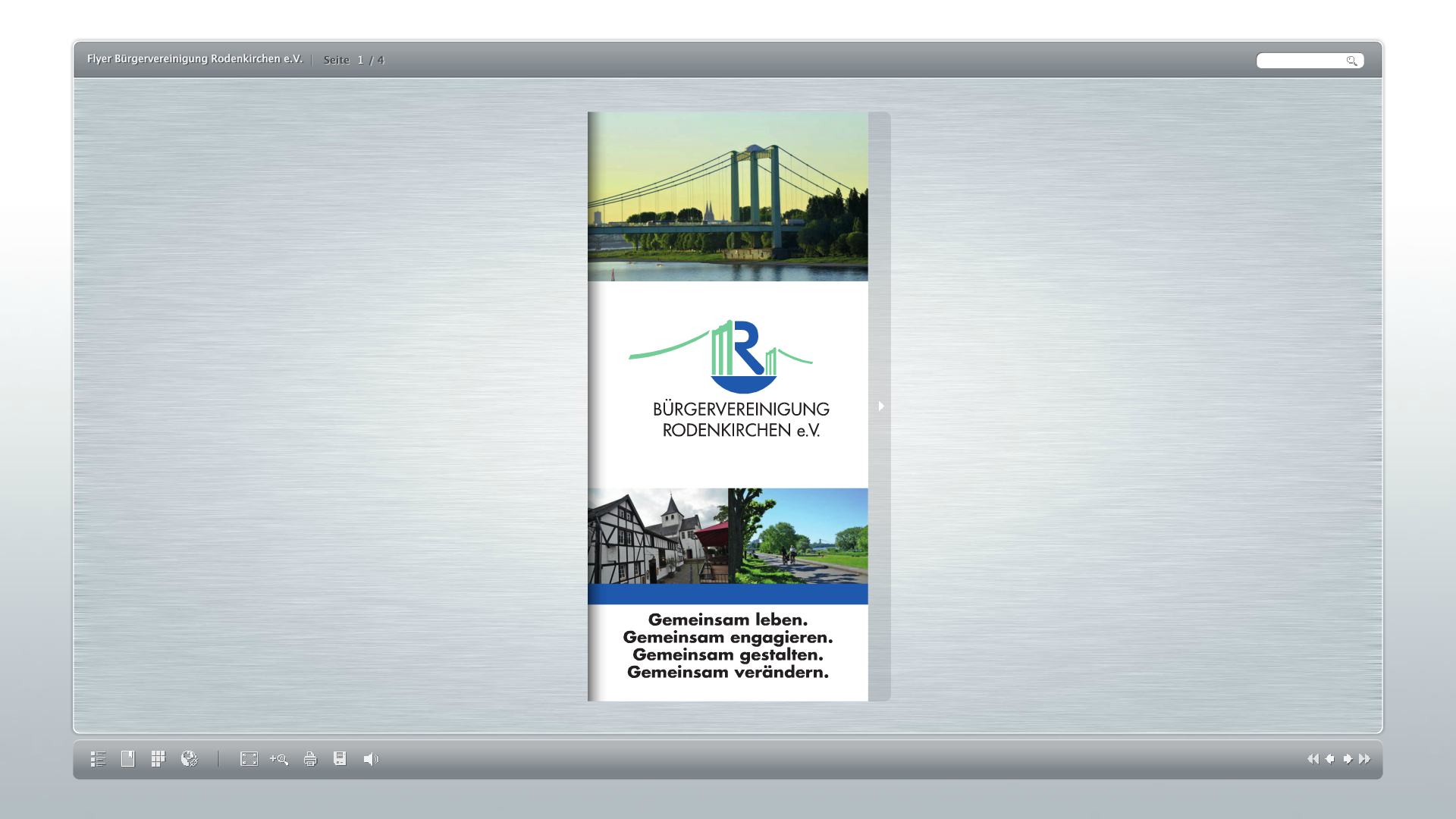Open the language selection globe
Screen dimensions: 1456x819
[x=188, y=759]
